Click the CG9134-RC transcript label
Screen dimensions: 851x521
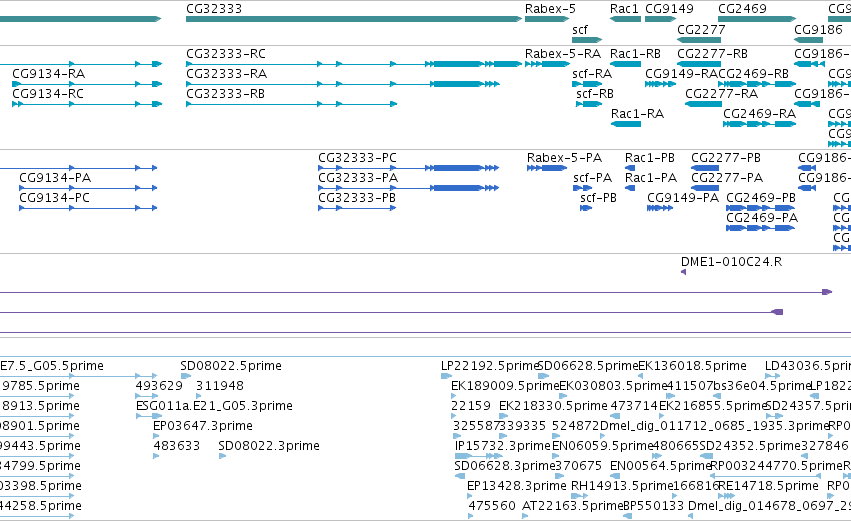click(48, 94)
